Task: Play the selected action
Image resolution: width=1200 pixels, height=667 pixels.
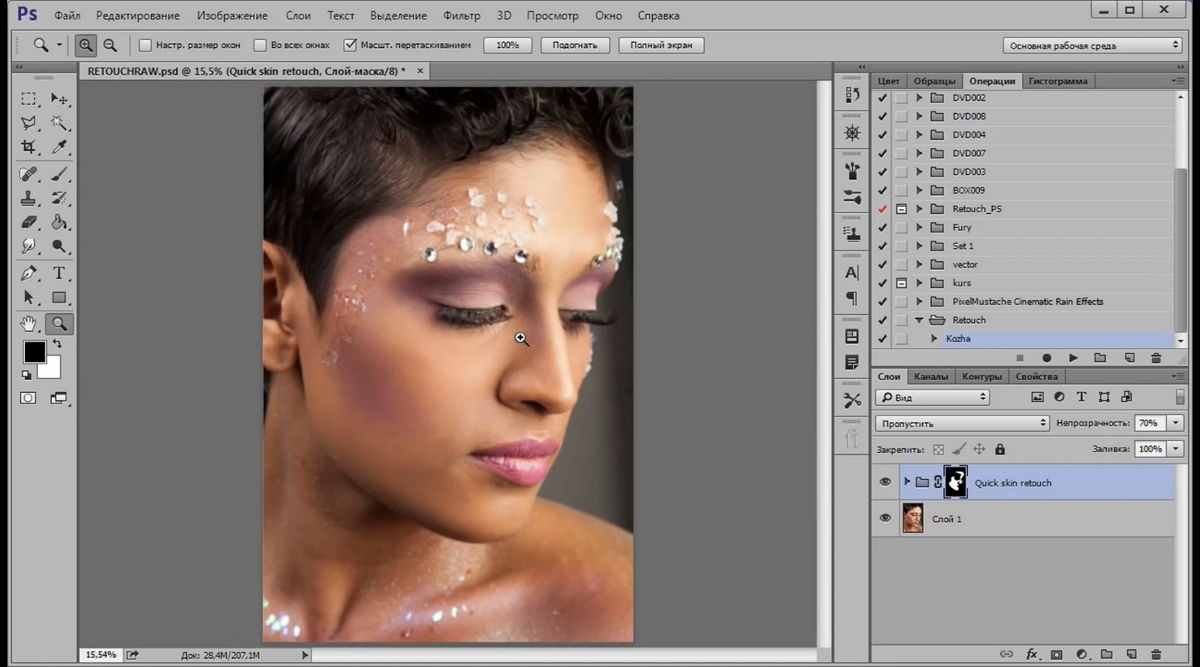Action: pyautogui.click(x=1073, y=357)
